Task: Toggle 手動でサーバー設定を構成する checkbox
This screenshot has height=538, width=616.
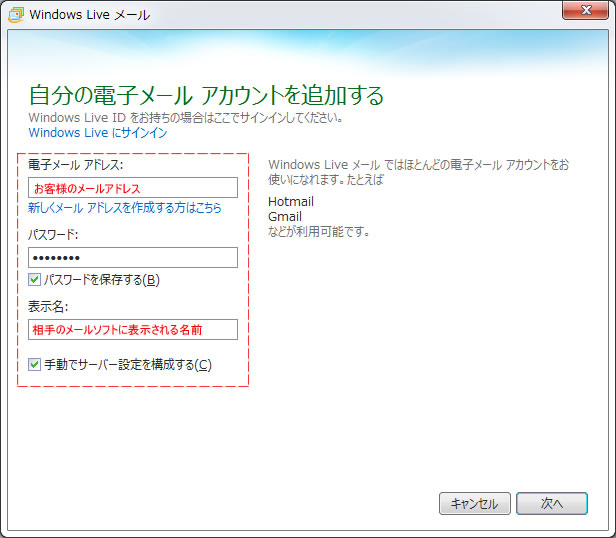Action: point(35,364)
